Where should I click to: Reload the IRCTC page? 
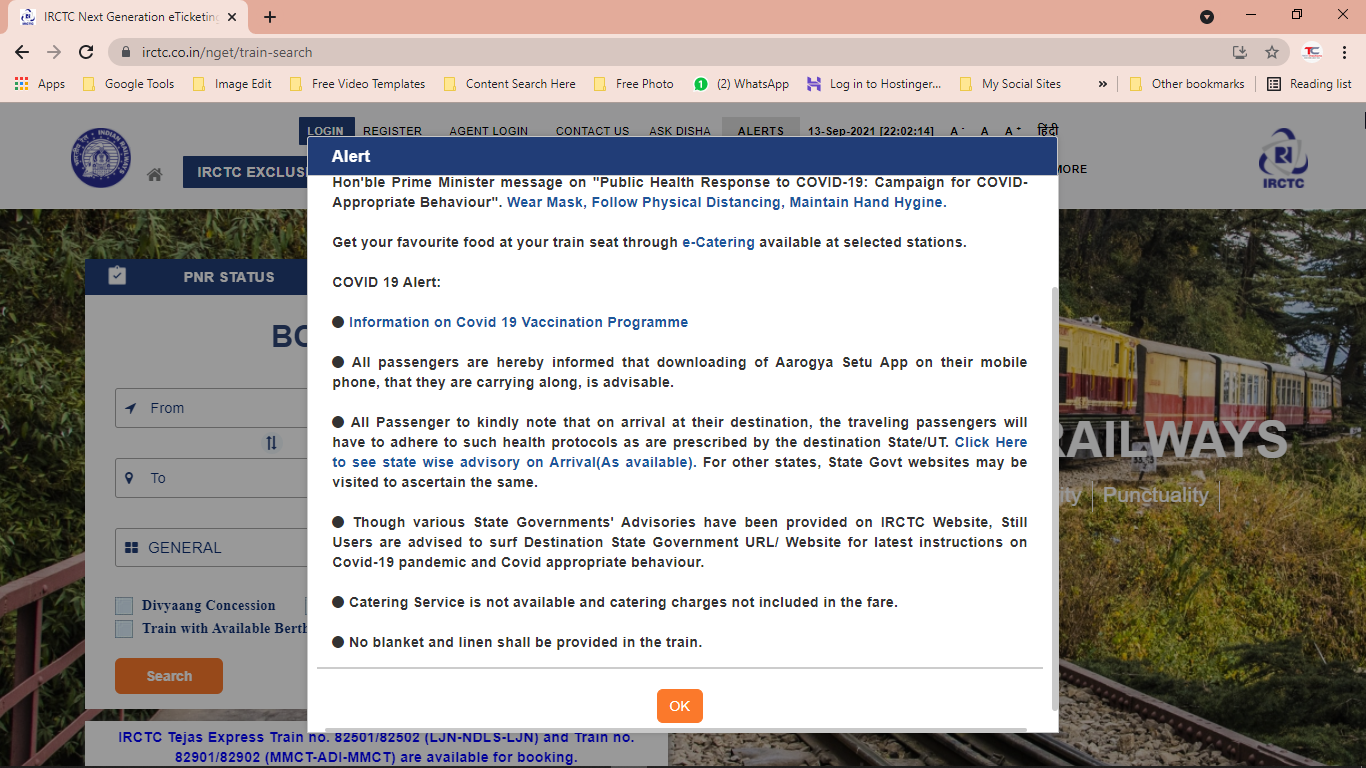click(86, 52)
